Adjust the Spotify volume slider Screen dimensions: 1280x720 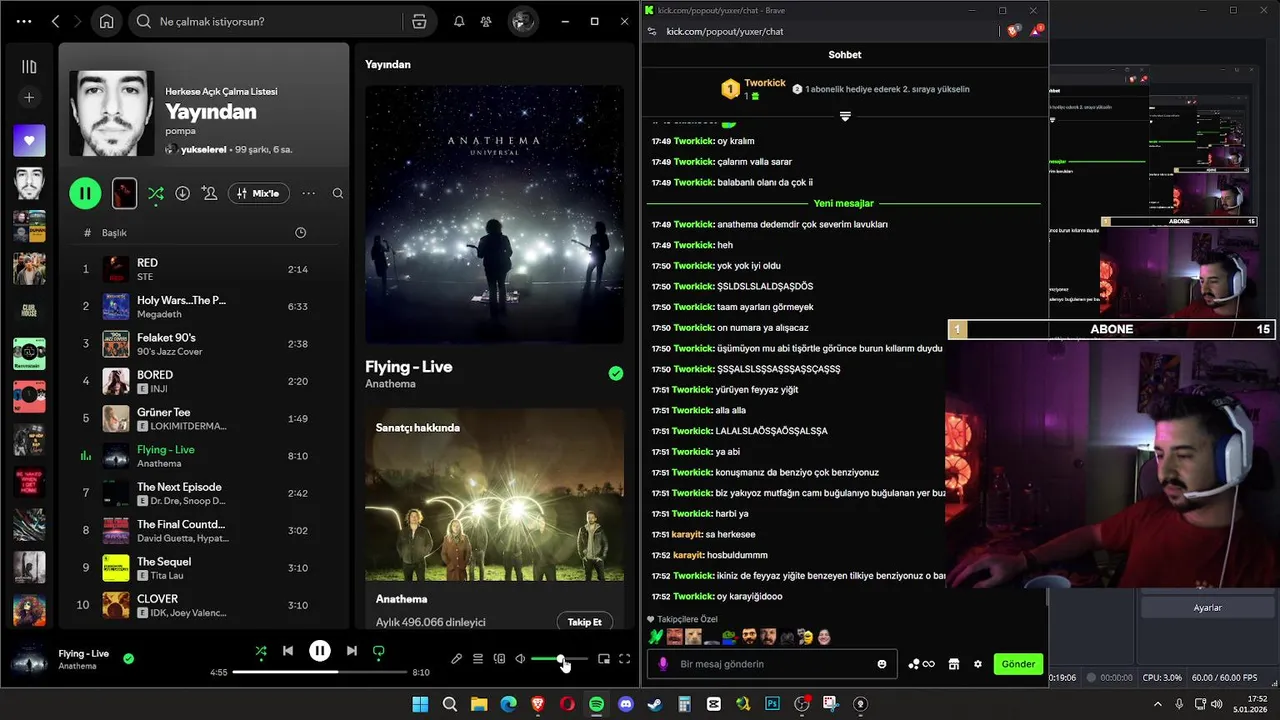pos(559,659)
